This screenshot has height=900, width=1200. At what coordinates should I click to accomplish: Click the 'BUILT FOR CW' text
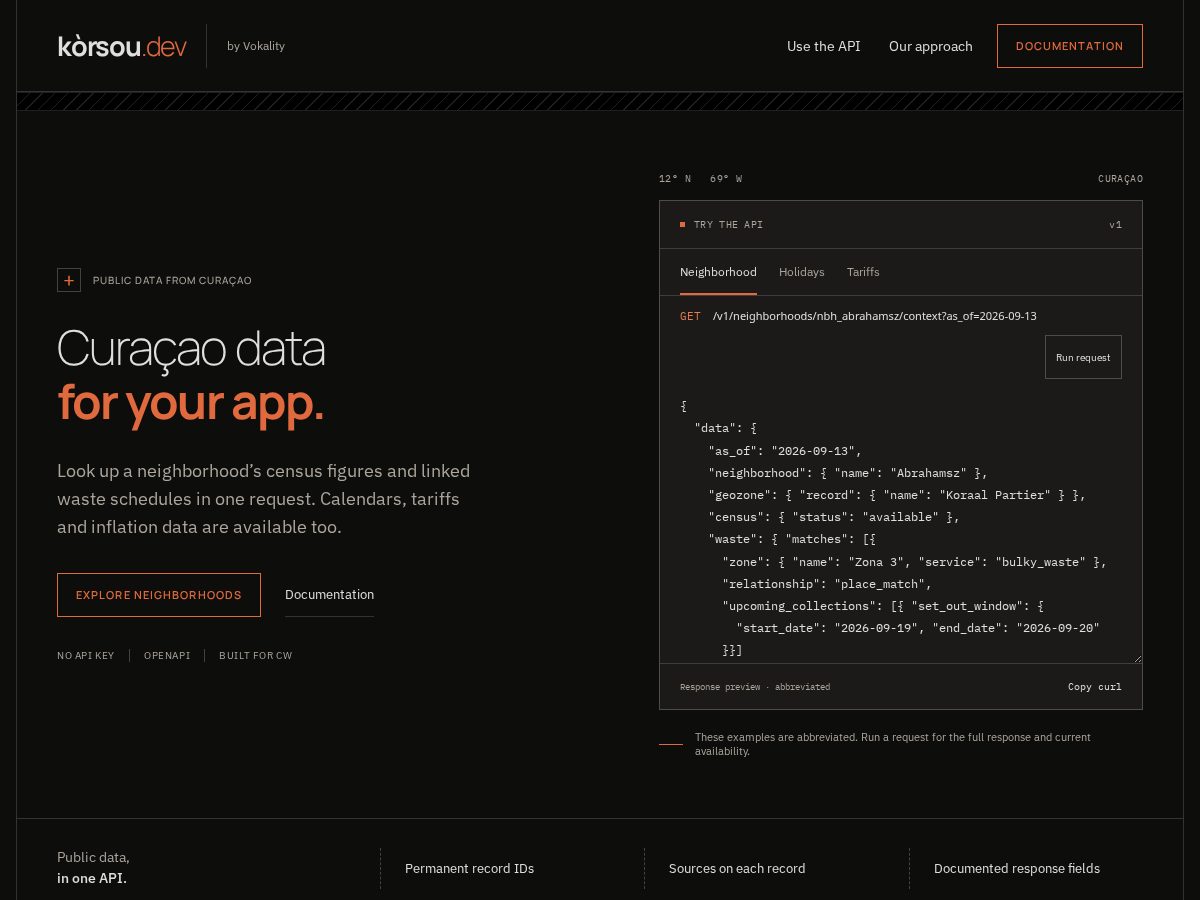256,656
